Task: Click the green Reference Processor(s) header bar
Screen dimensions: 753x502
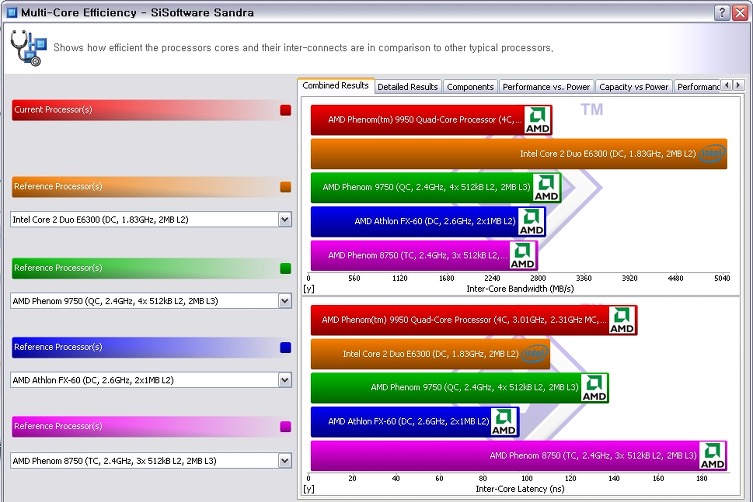Action: click(151, 268)
